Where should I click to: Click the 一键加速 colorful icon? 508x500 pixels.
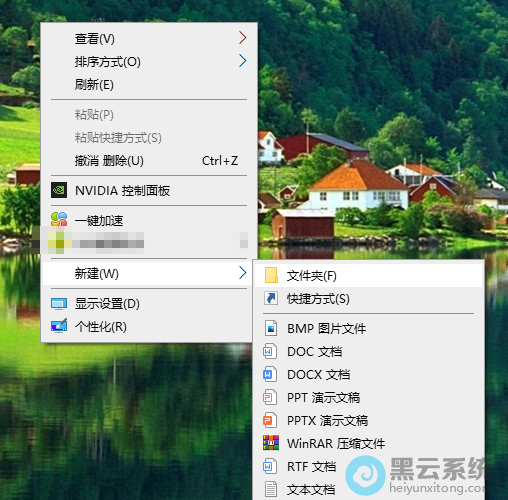[x=59, y=220]
